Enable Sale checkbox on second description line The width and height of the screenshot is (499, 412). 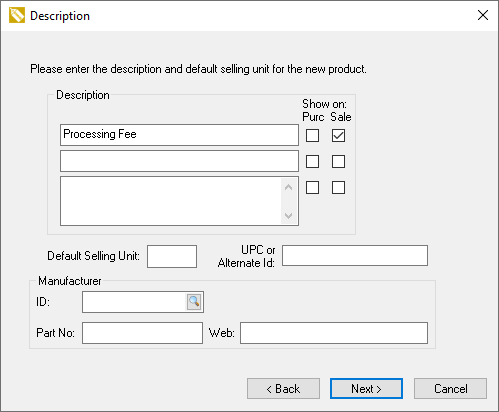pyautogui.click(x=338, y=161)
